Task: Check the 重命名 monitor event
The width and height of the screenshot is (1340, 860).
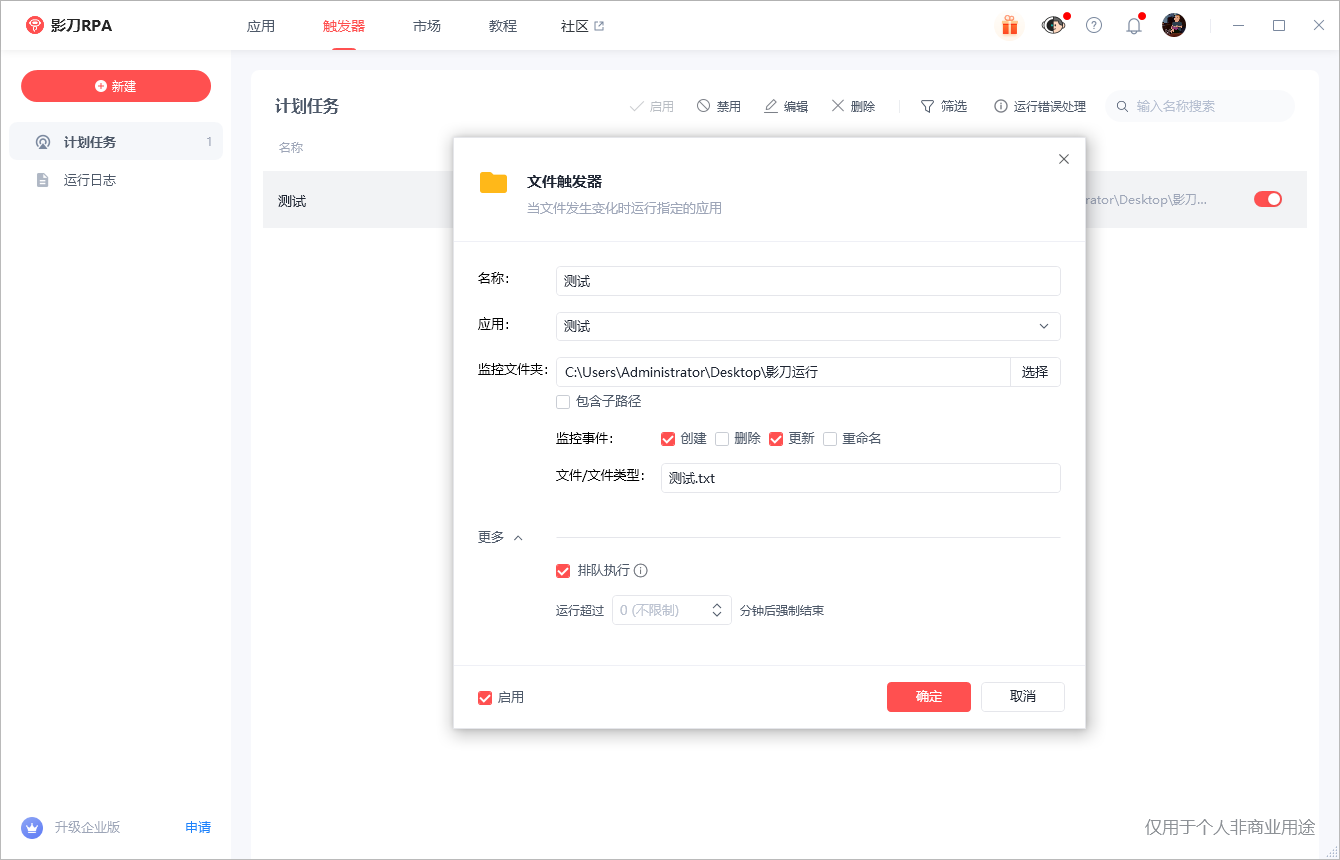Action: [830, 439]
